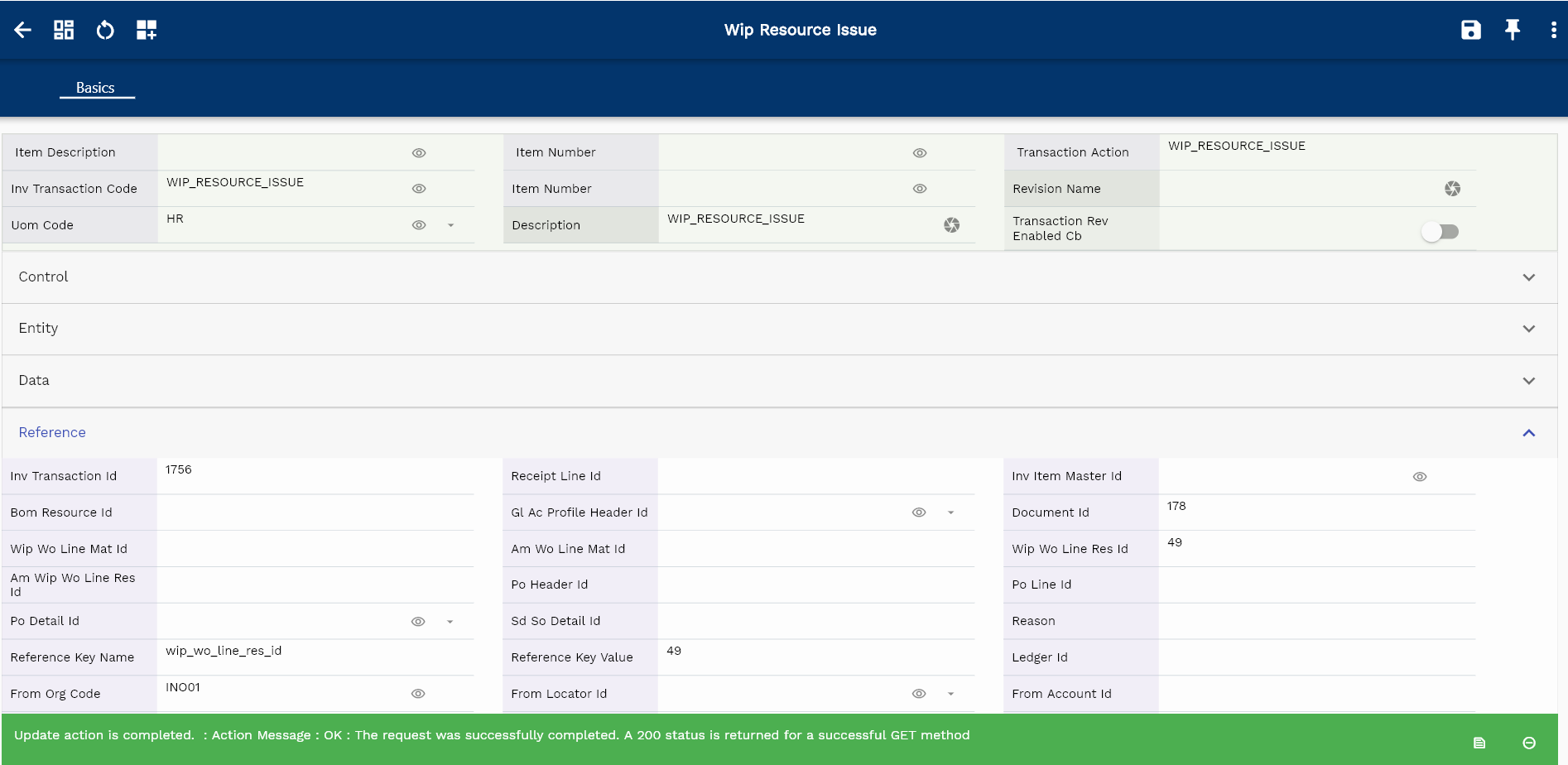Click eye icon for Inv Item Master Id

(x=1419, y=477)
